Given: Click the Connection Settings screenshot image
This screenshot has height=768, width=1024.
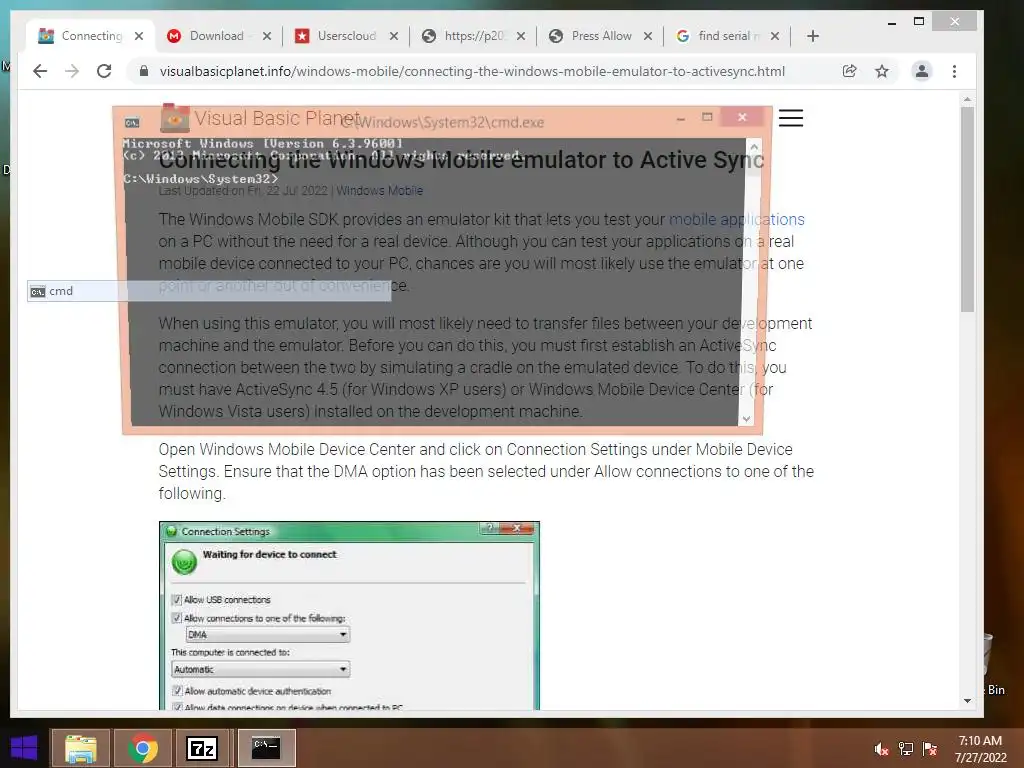Looking at the screenshot, I should (349, 615).
